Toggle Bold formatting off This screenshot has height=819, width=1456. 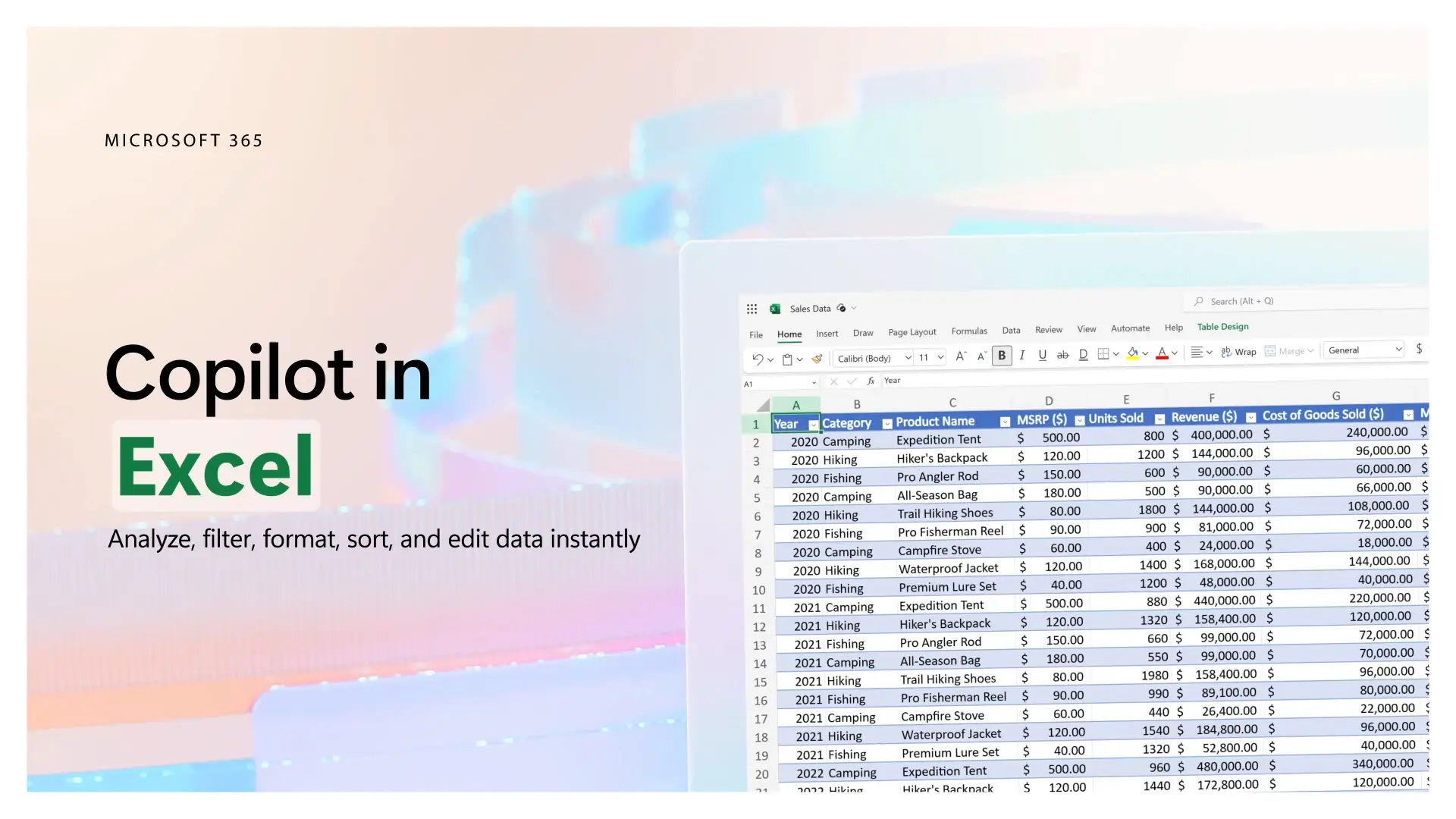(x=1002, y=356)
